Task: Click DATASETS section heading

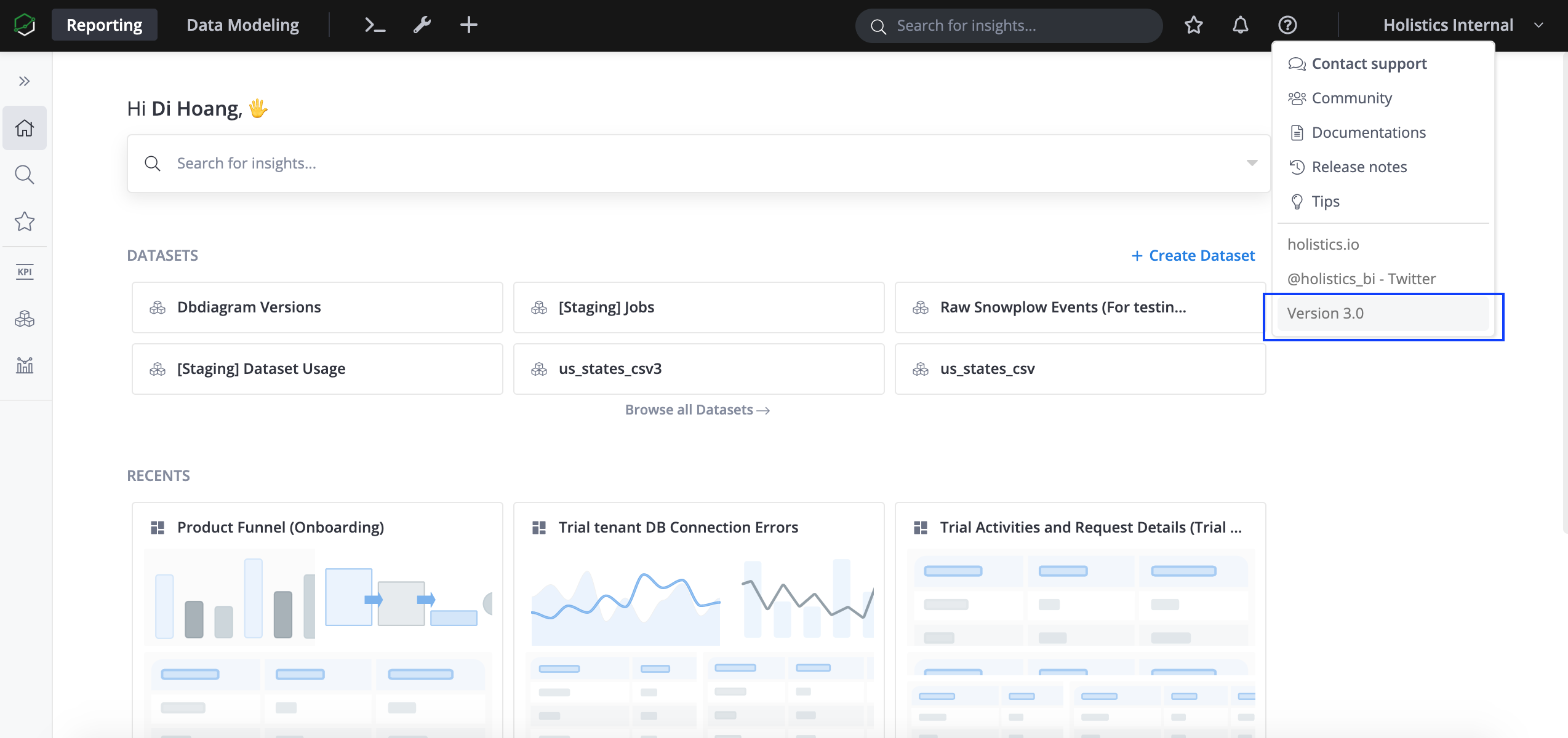Action: point(162,256)
